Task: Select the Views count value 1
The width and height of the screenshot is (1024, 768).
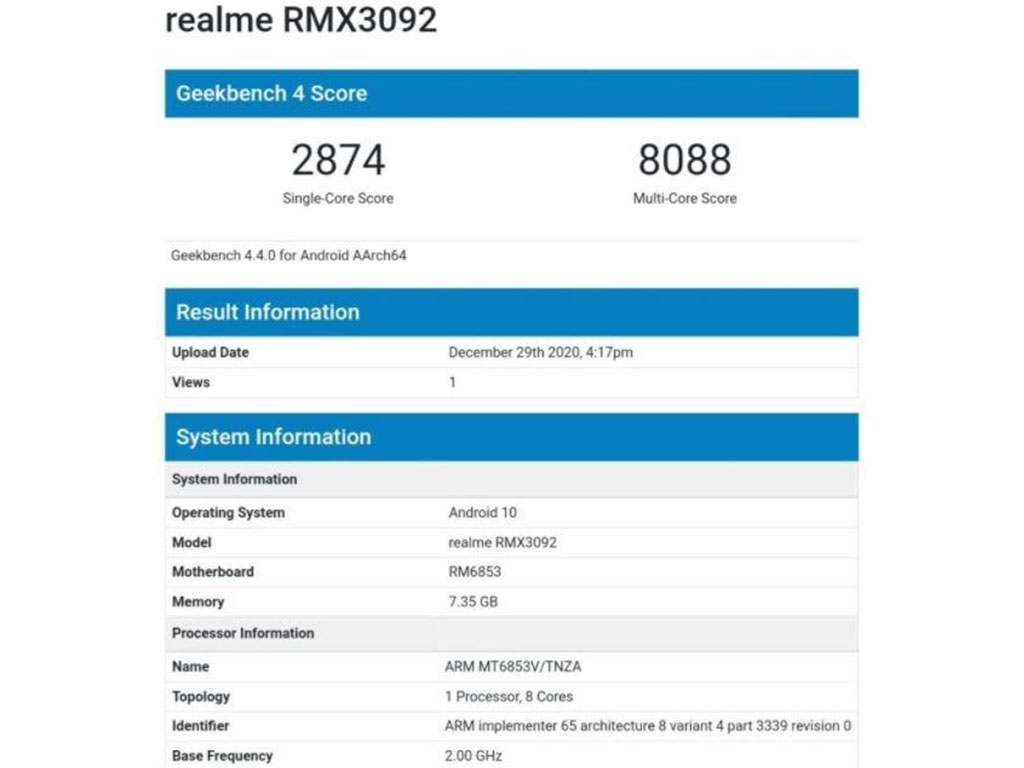Action: [x=452, y=382]
